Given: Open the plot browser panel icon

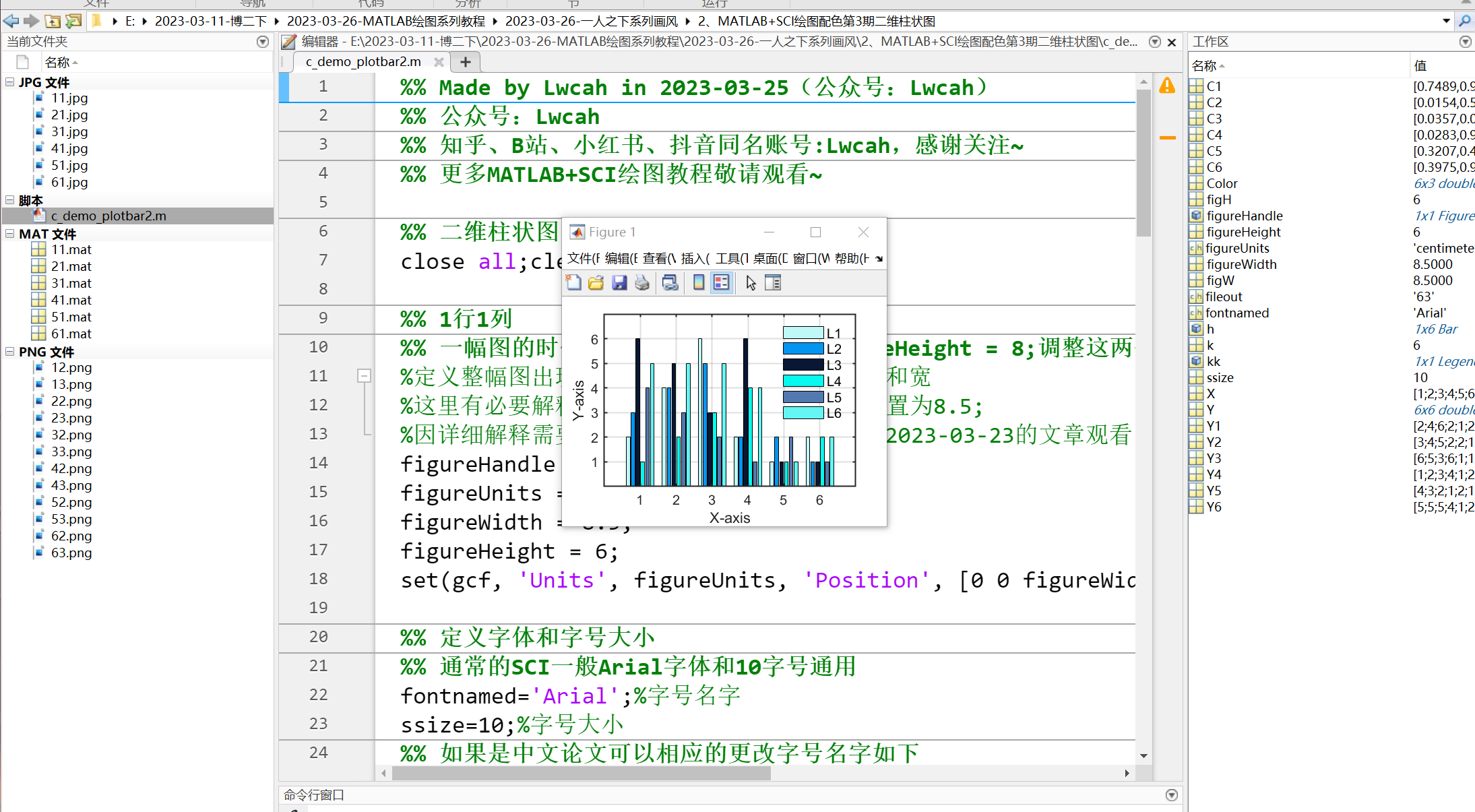Looking at the screenshot, I should coord(773,282).
